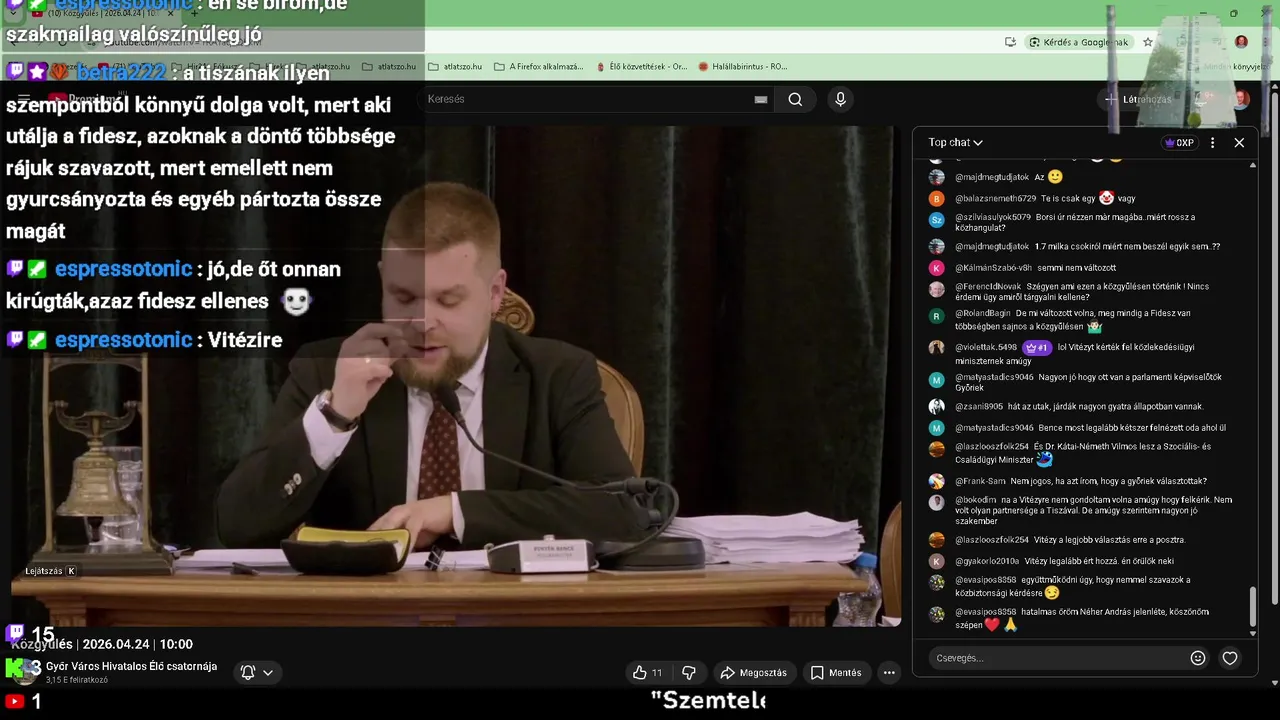The width and height of the screenshot is (1280, 720).
Task: Open notification bell dropdown for channel
Action: (257, 673)
